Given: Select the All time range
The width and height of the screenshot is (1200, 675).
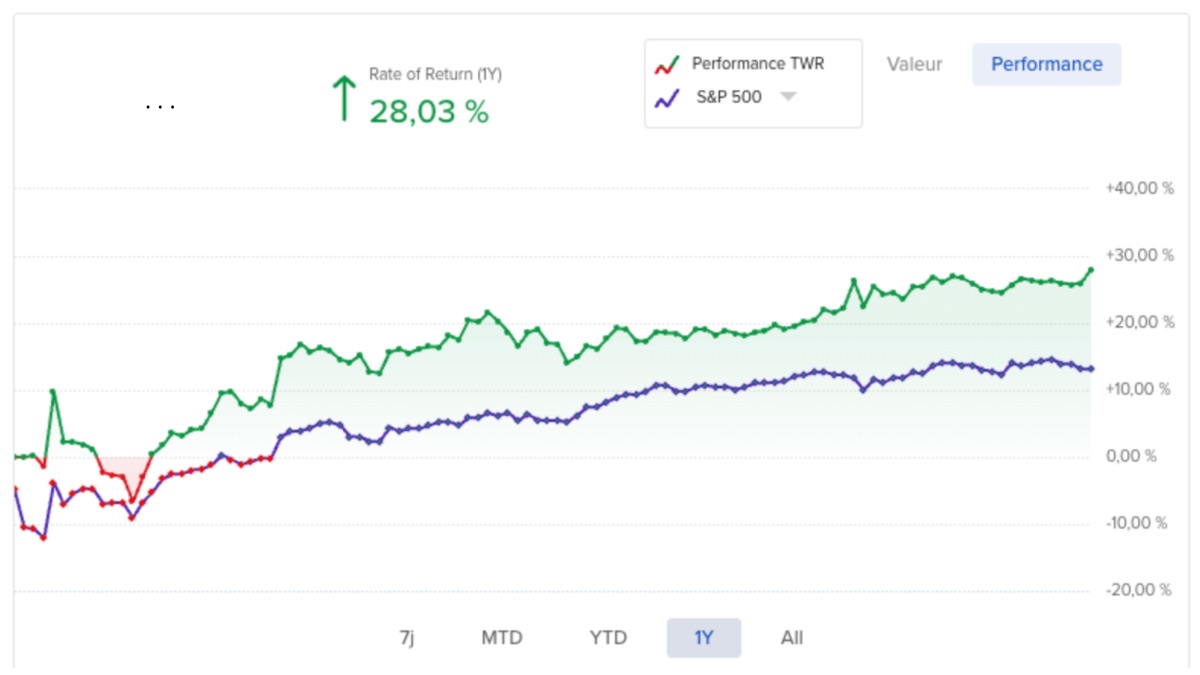Looking at the screenshot, I should (x=793, y=637).
